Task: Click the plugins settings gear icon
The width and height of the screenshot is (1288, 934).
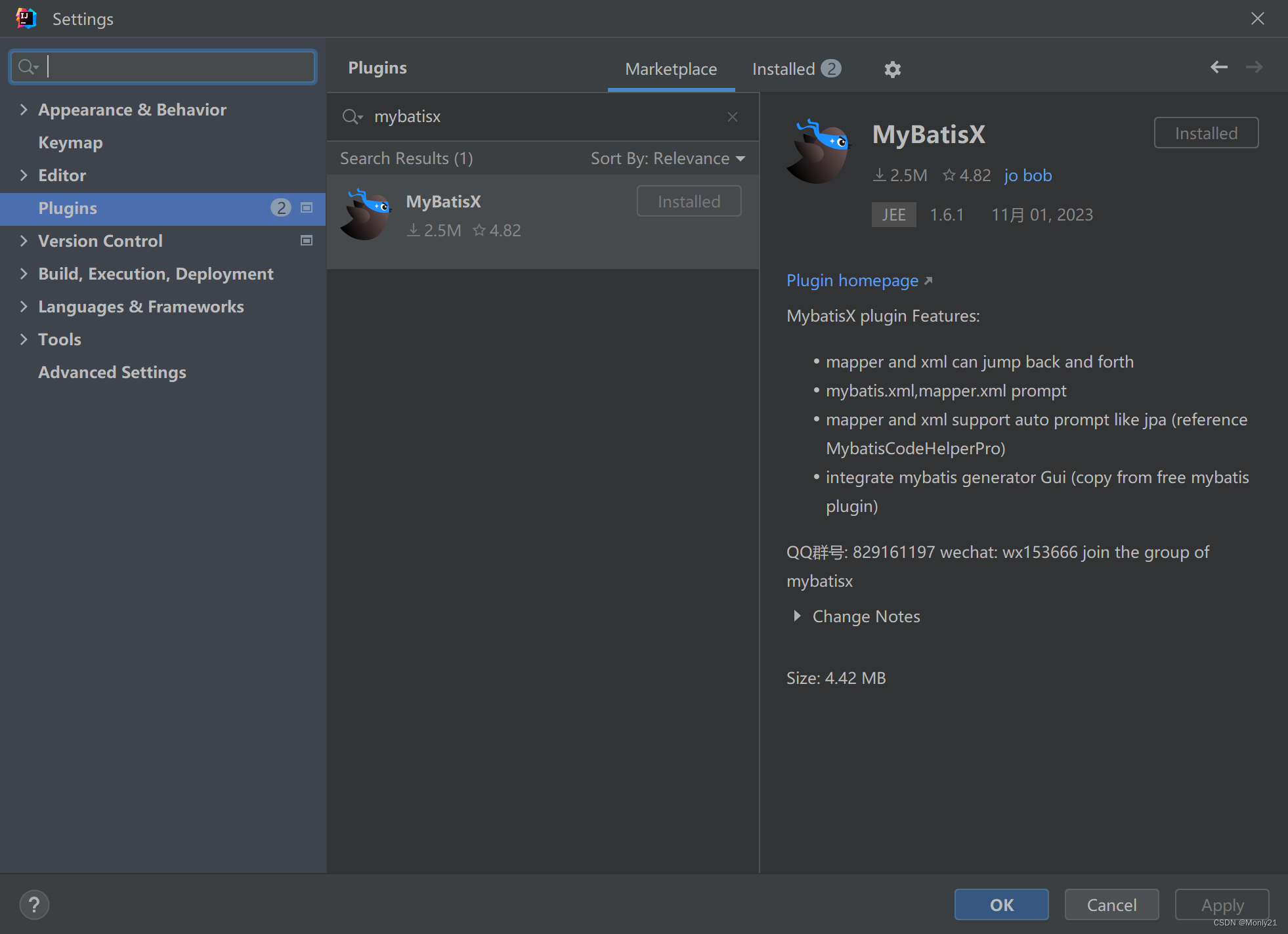Action: (892, 69)
